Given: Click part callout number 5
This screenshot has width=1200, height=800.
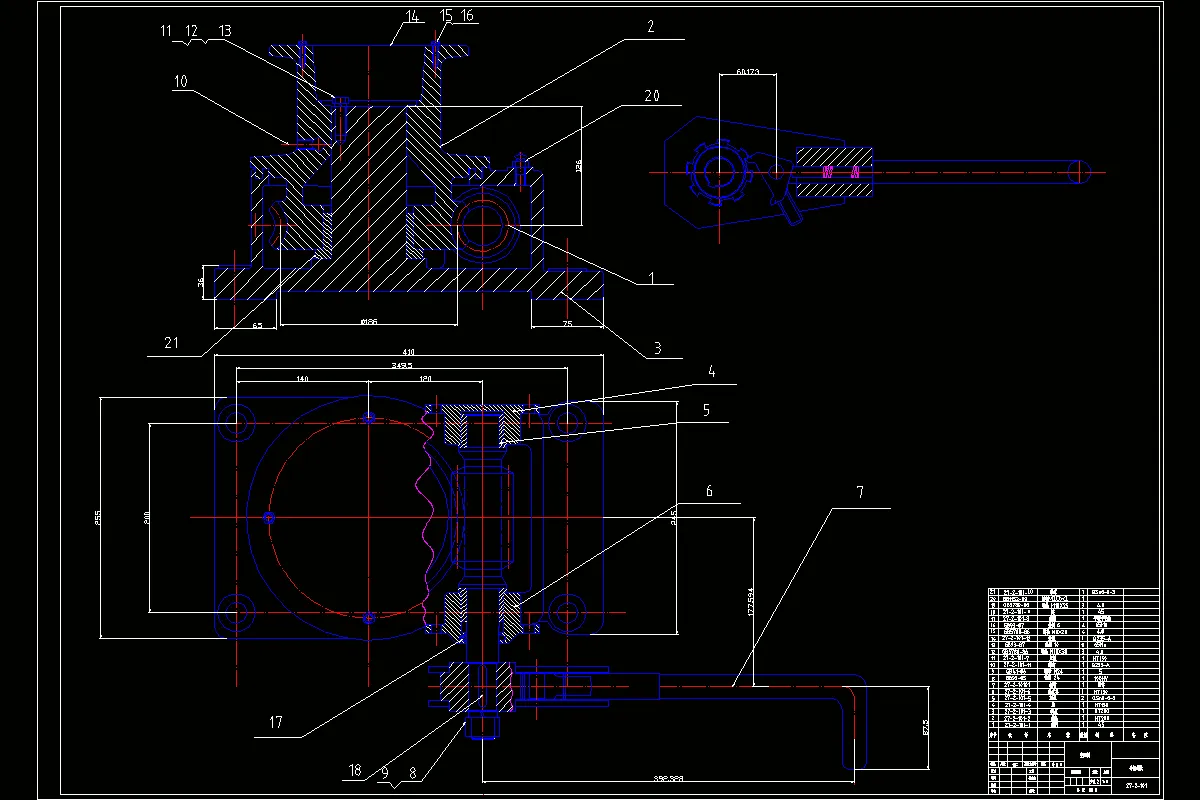Looking at the screenshot, I should pos(708,409).
